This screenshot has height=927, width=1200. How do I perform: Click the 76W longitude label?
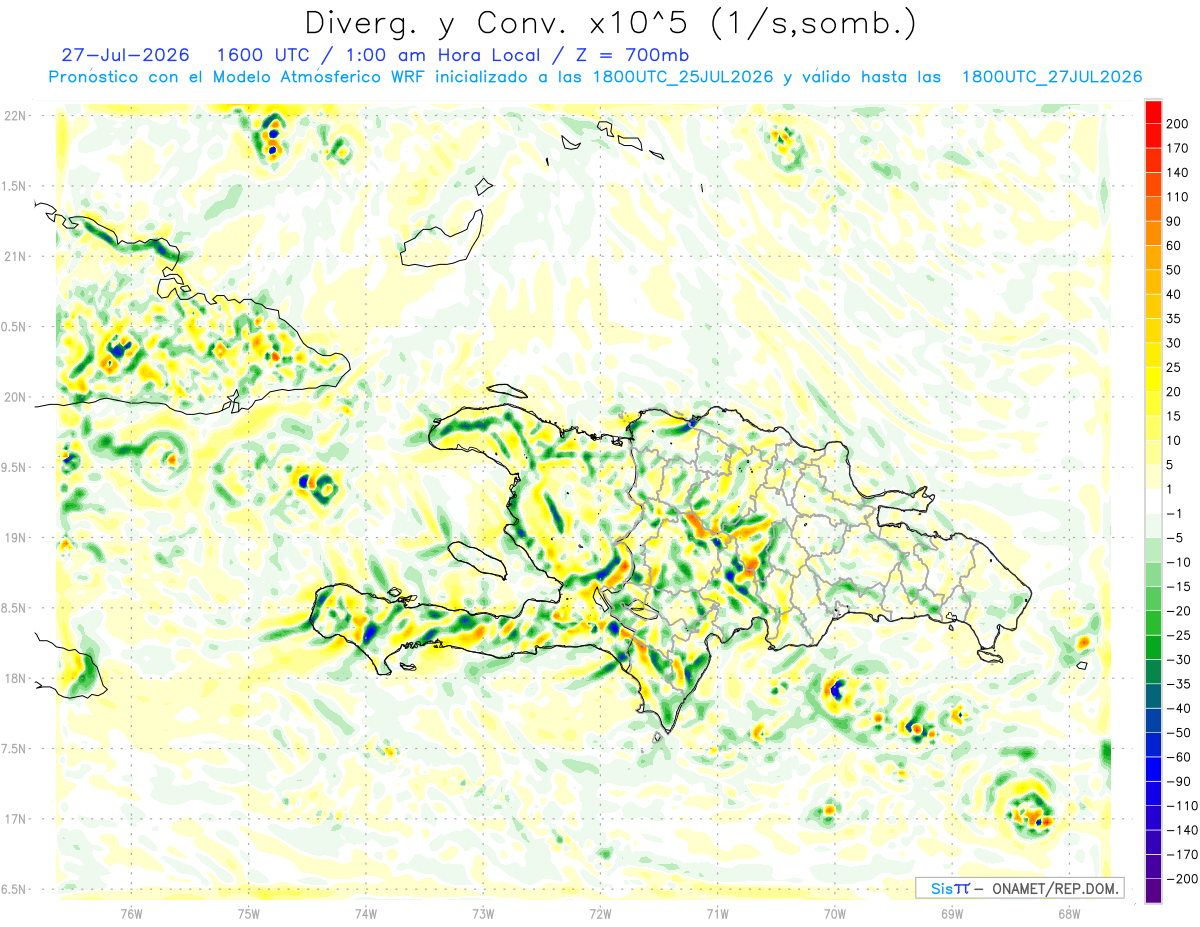(x=131, y=912)
